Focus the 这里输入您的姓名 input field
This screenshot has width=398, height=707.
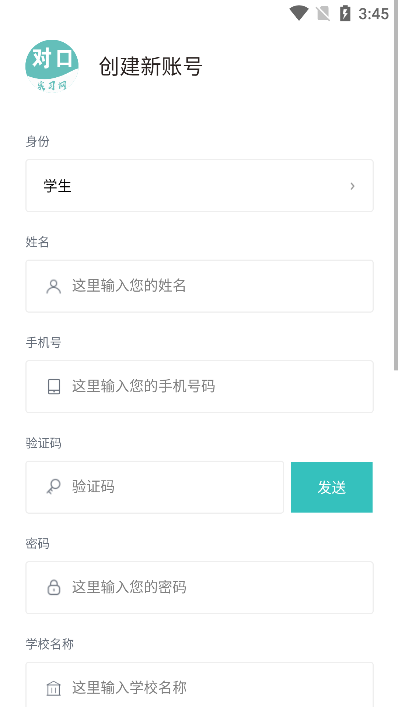point(199,286)
